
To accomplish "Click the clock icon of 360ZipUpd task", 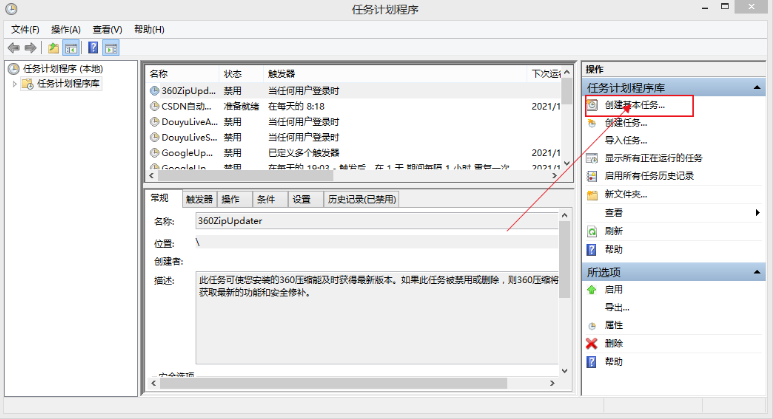I will click(154, 91).
